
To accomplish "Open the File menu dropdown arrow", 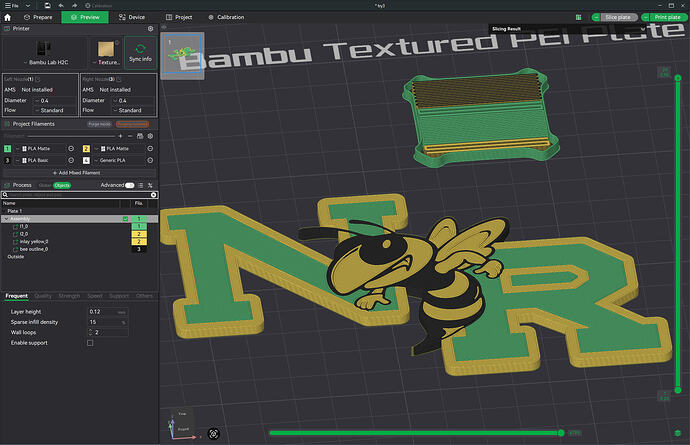I will click(x=28, y=6).
